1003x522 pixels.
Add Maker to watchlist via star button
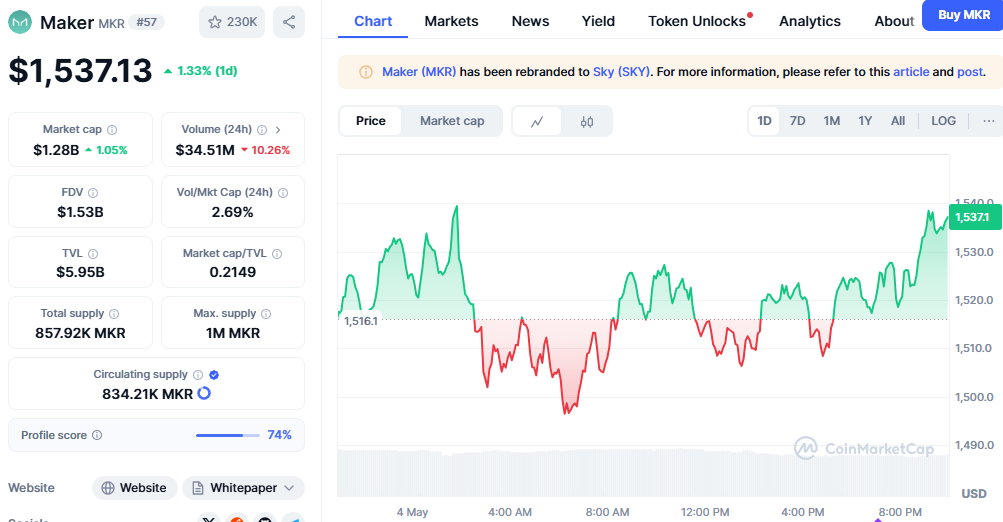tap(232, 22)
